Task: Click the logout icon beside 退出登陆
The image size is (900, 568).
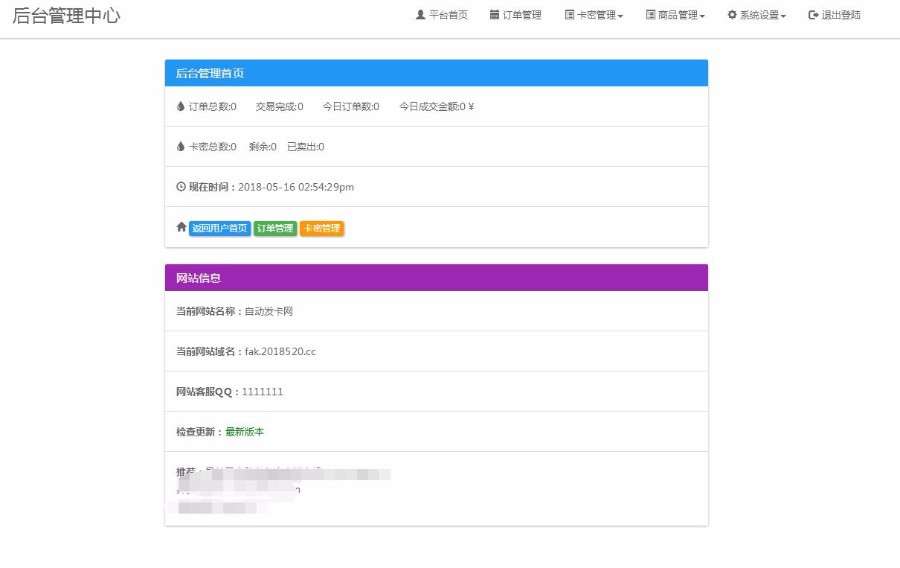Action: pos(813,15)
